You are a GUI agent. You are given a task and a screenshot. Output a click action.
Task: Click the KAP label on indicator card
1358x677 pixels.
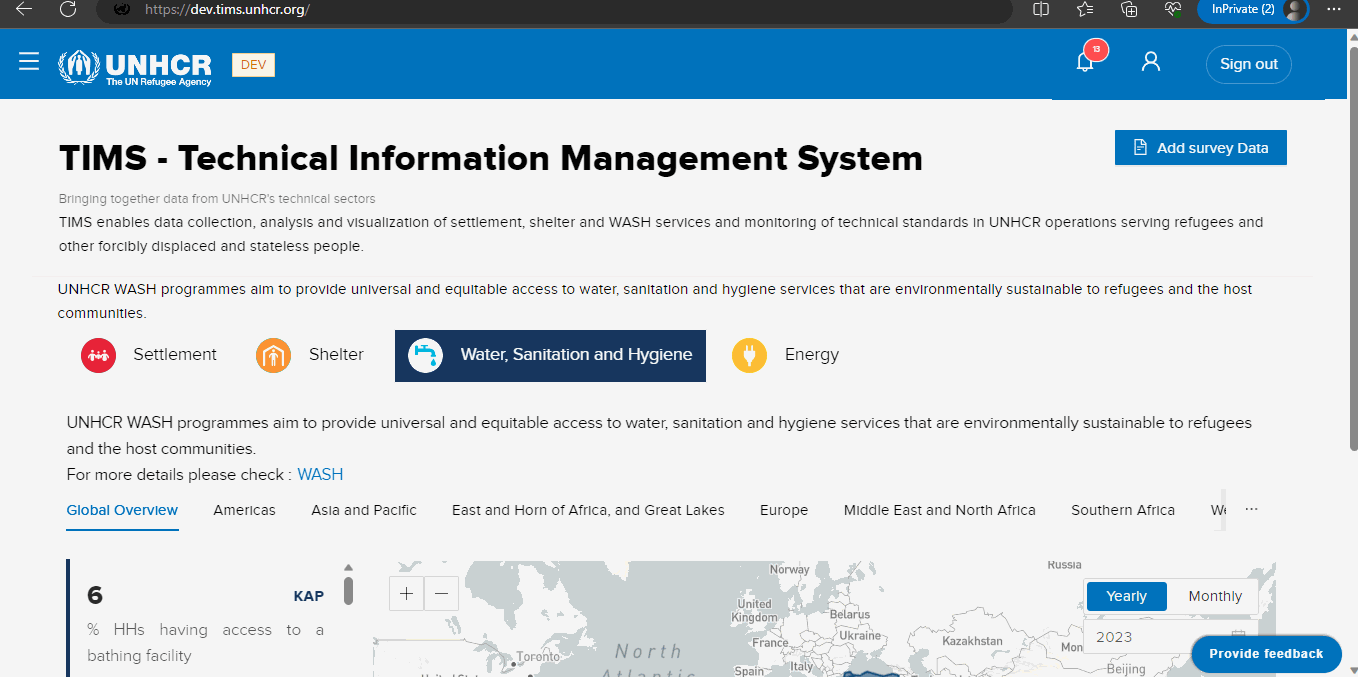(x=309, y=596)
